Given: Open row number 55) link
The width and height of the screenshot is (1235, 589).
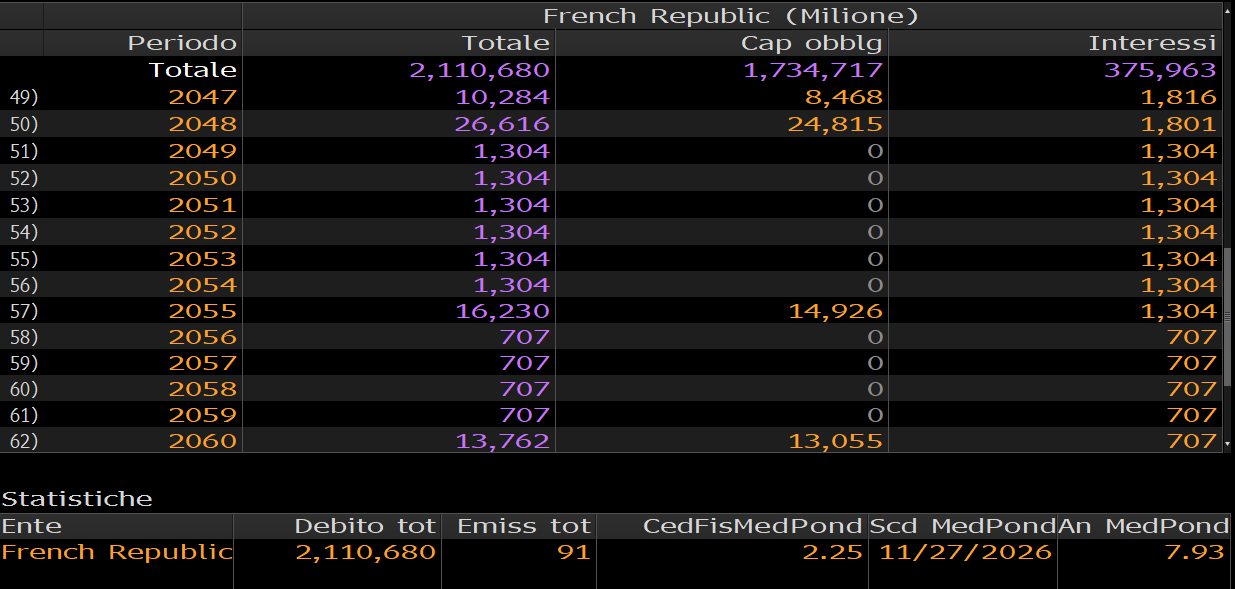Looking at the screenshot, I should click(x=24, y=259).
